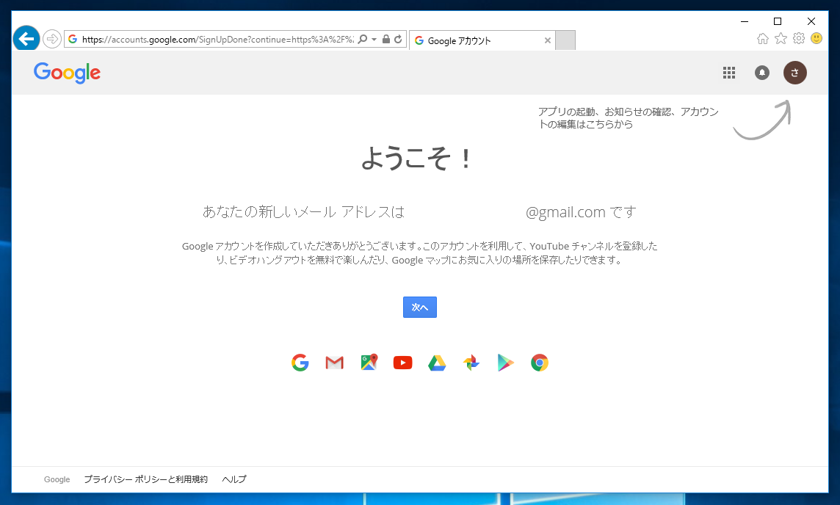
Task: Open the notifications bell icon
Action: (x=762, y=72)
